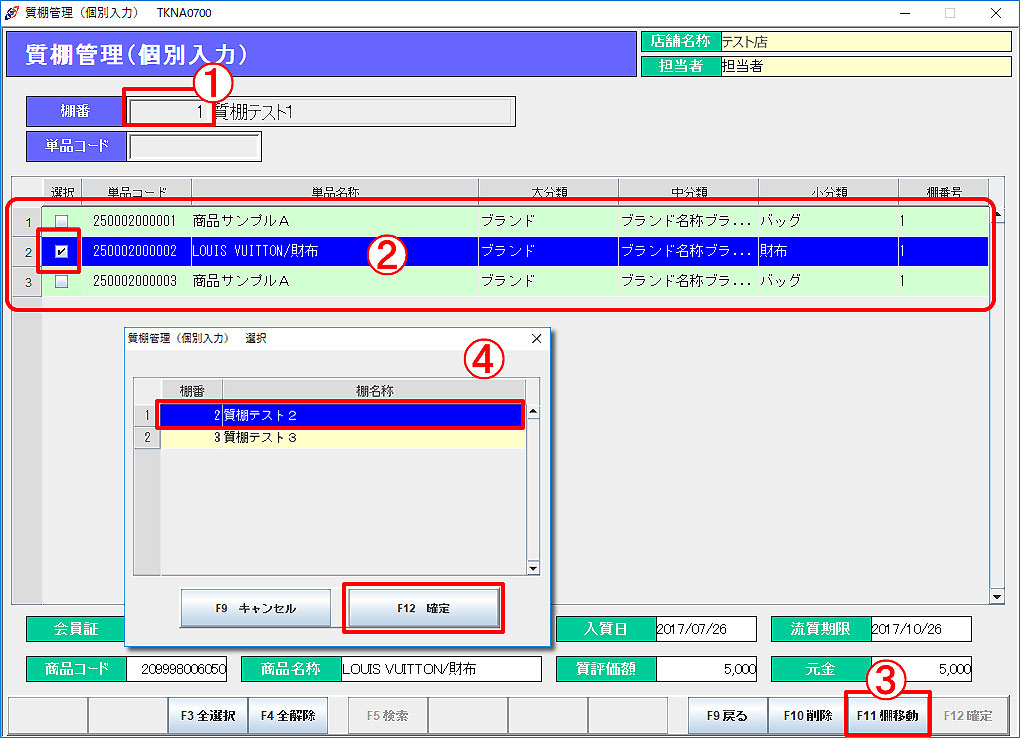Click the F10 削除 button

[x=807, y=715]
